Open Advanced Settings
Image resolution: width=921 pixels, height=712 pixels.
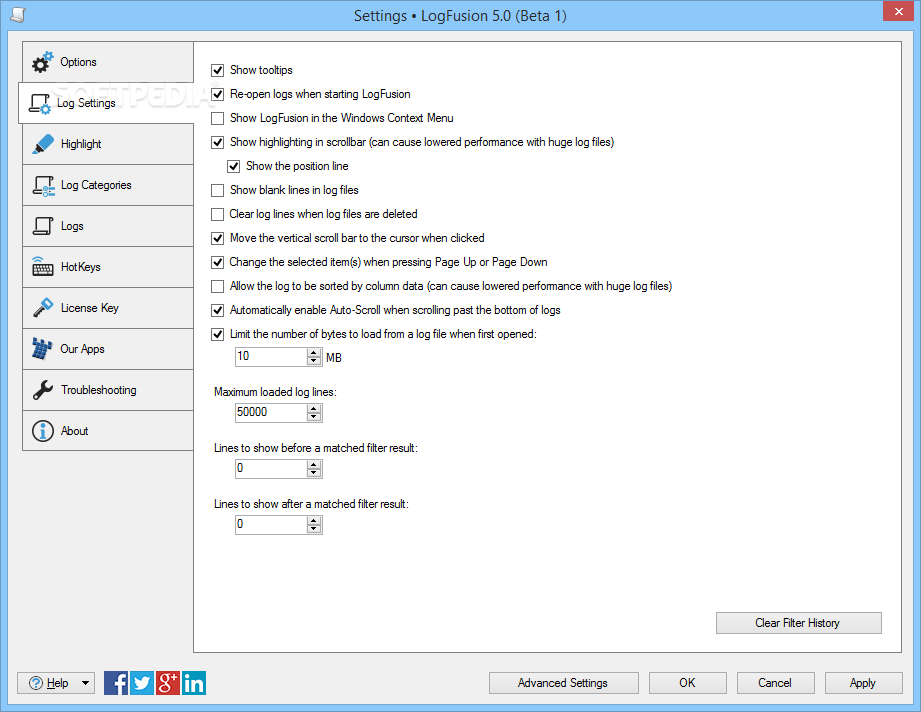(x=563, y=683)
